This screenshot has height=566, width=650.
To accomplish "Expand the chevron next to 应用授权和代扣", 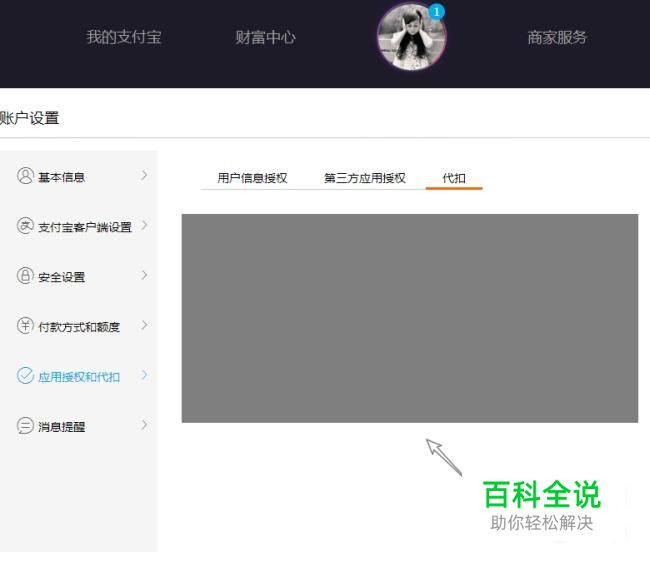I will point(144,375).
